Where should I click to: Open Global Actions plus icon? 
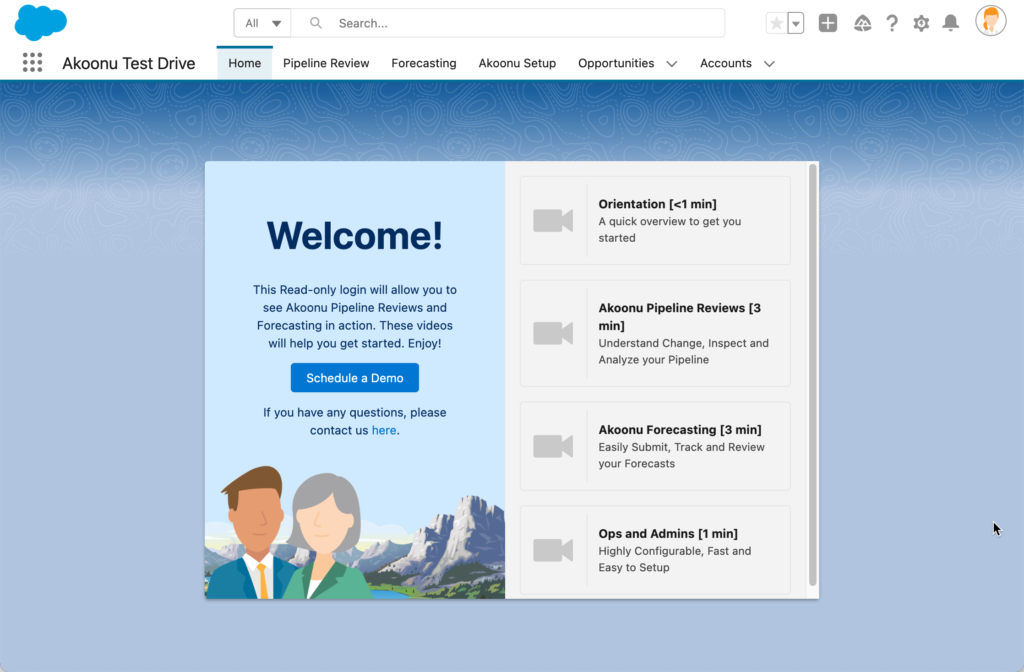pyautogui.click(x=828, y=23)
